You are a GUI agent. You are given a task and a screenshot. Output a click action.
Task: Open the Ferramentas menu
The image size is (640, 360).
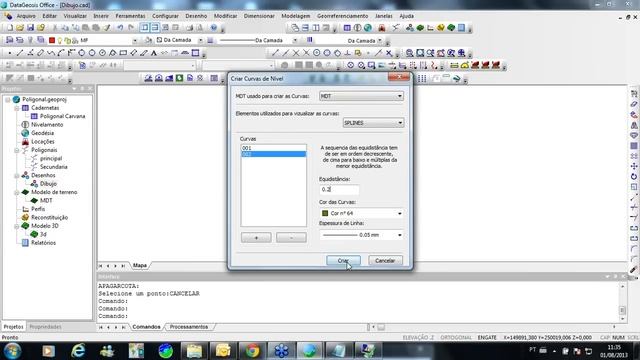tap(130, 16)
